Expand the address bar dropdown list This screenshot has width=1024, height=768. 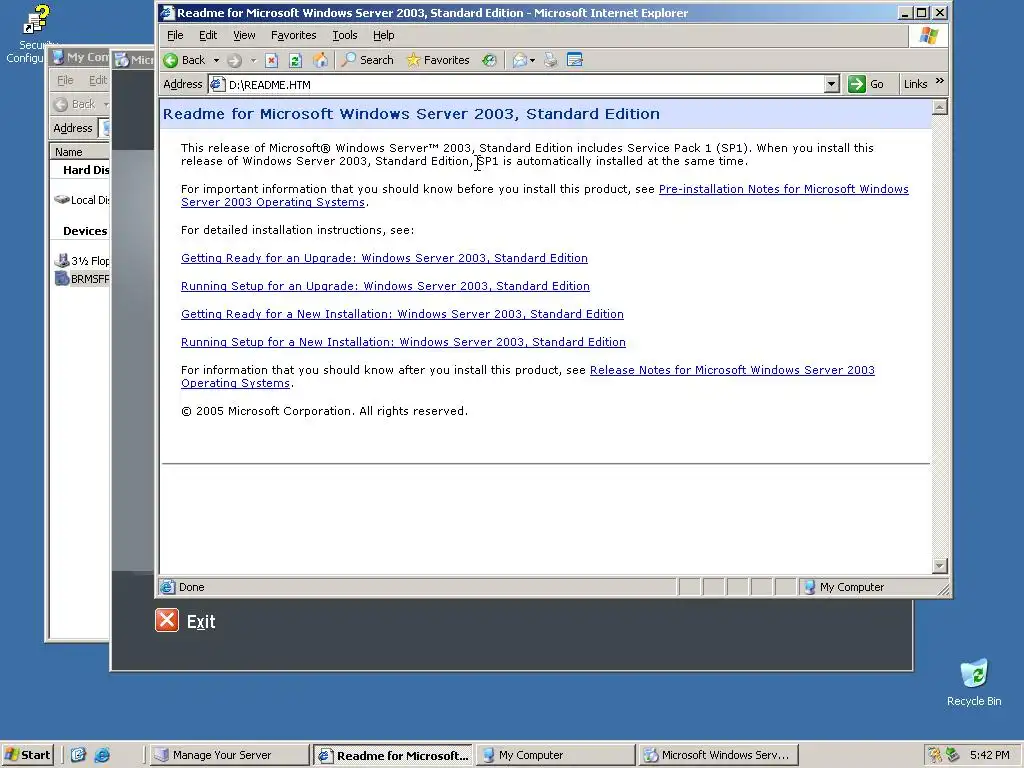click(831, 84)
